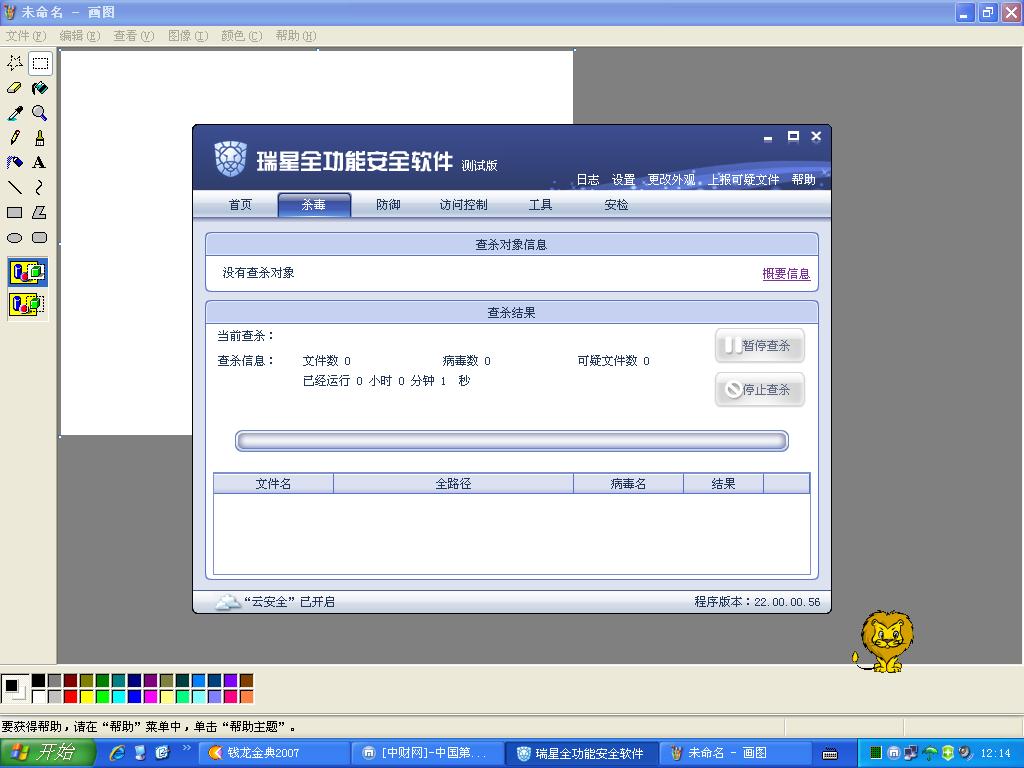The width and height of the screenshot is (1024, 768).
Task: Select the Airbrush spray tool
Action: coord(15,163)
